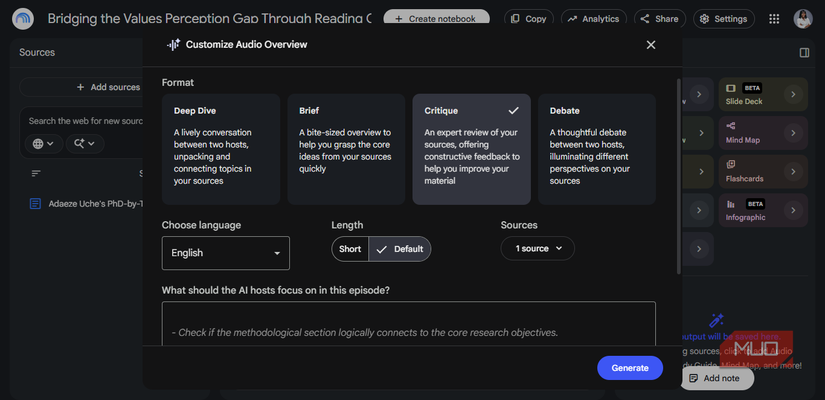Select the Critique format card

pos(471,149)
